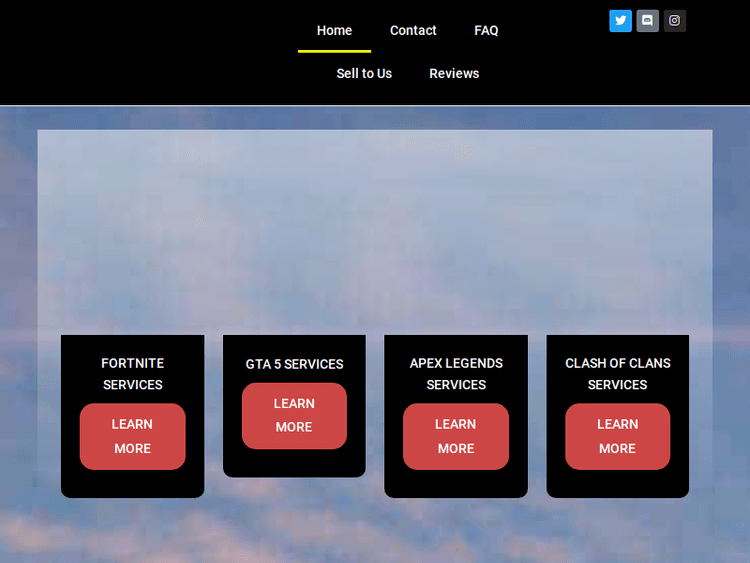Click Learn More under Apex Legends Services
The height and width of the screenshot is (563, 750).
456,437
